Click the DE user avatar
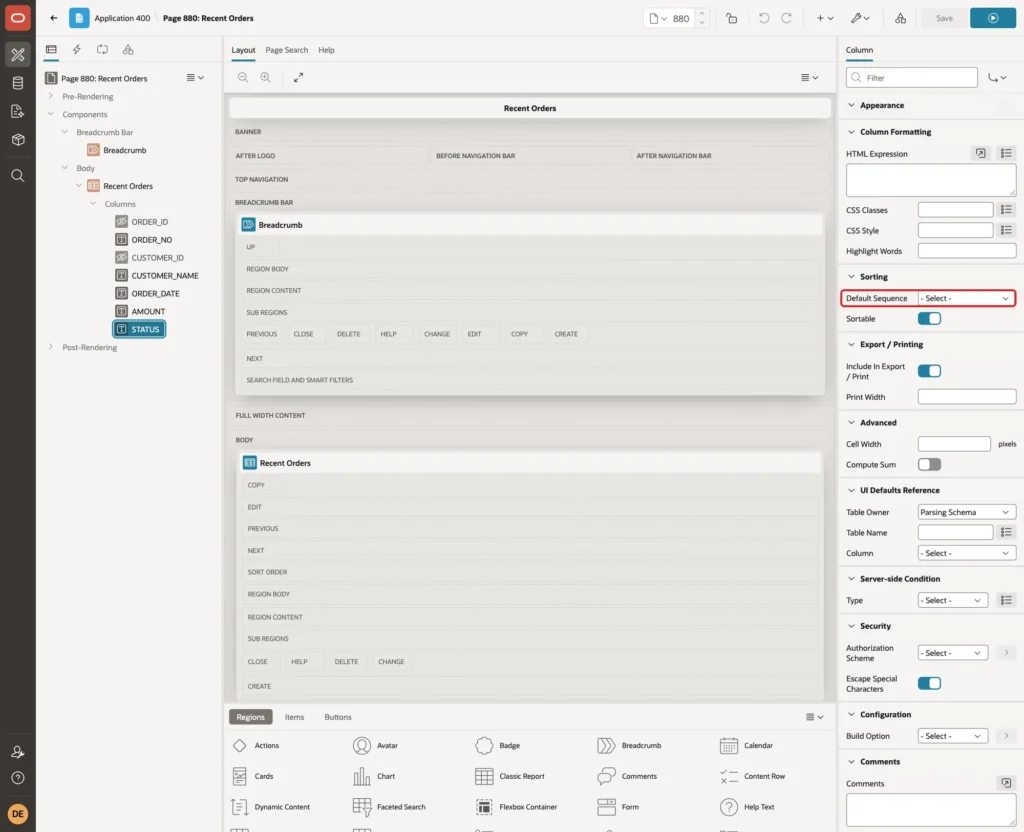Viewport: 1024px width, 832px height. click(18, 814)
